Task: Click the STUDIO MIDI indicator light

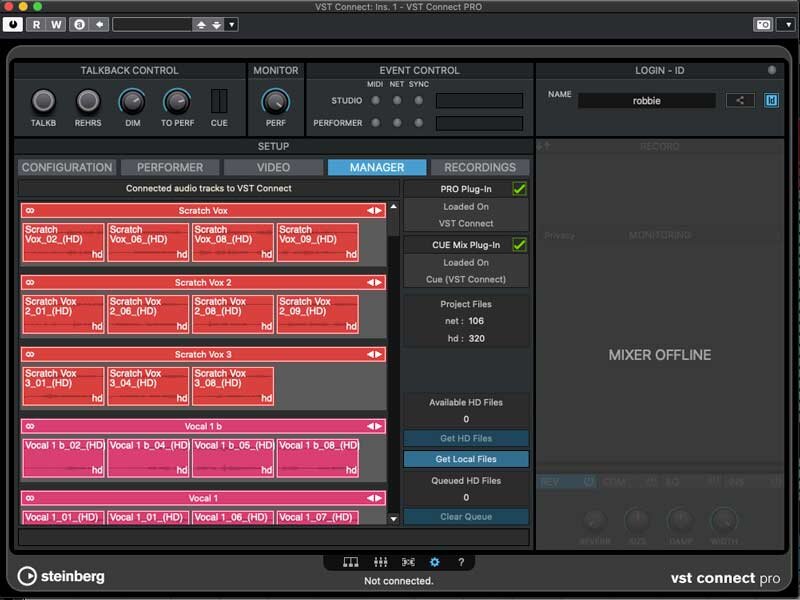Action: pos(376,101)
